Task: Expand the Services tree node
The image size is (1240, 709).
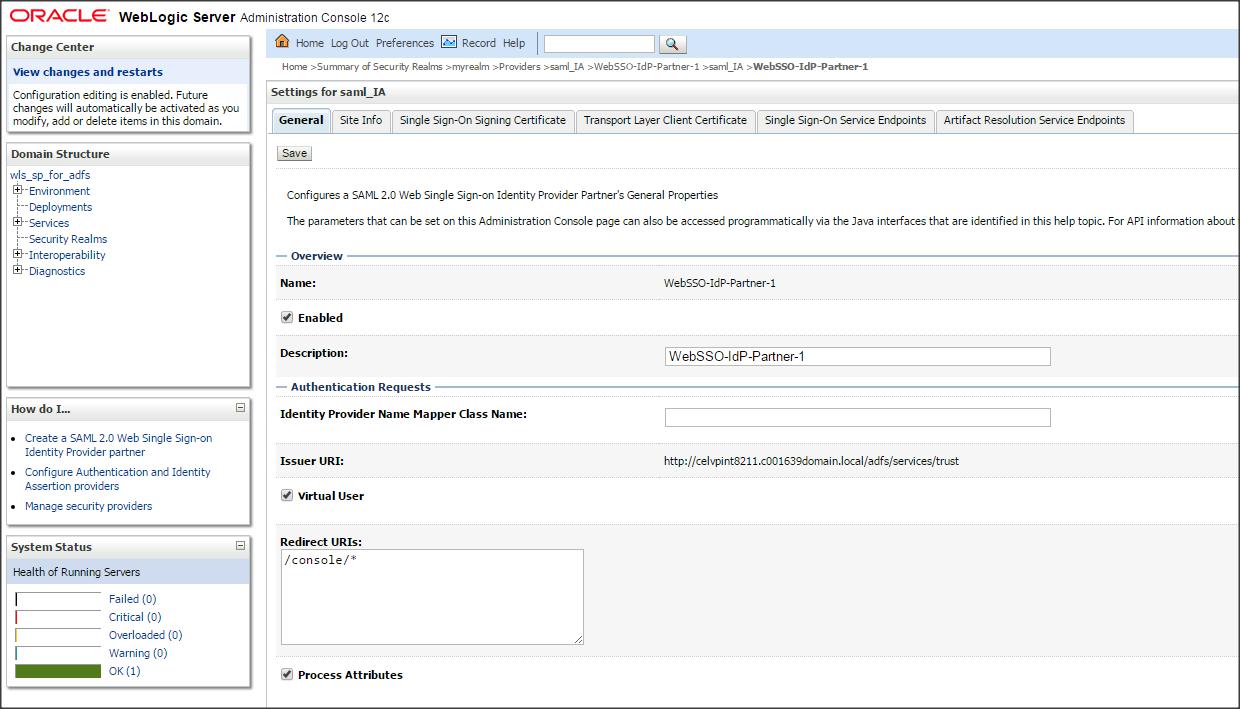Action: [x=18, y=223]
